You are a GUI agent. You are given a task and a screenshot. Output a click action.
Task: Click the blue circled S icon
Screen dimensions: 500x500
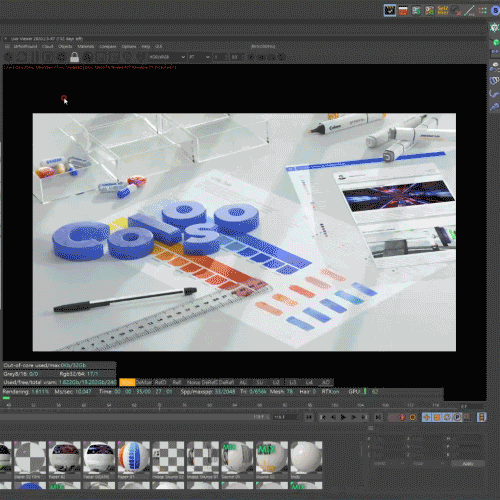point(495,10)
